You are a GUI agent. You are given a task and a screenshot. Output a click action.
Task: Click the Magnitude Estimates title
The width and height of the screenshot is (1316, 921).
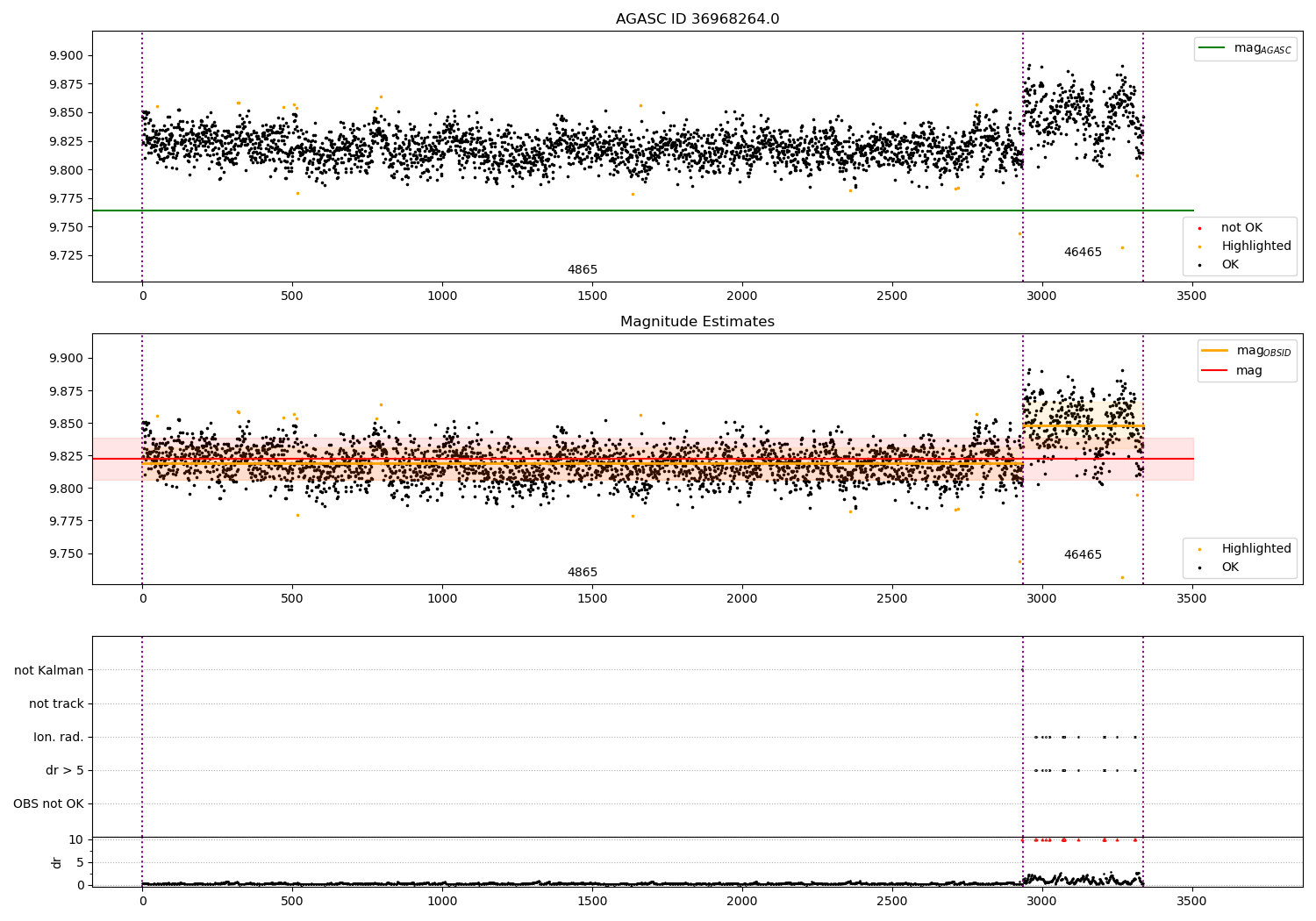(x=697, y=322)
